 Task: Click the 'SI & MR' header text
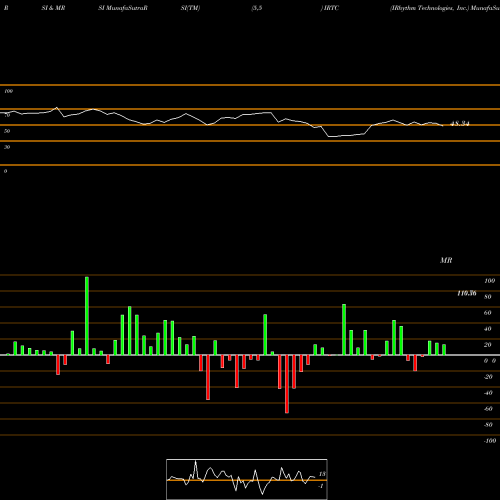point(53,8)
